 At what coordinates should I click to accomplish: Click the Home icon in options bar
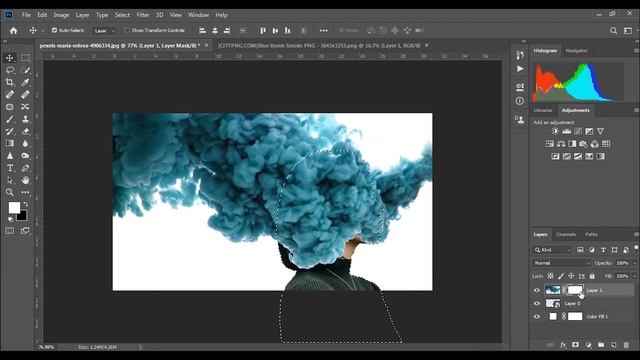coord(13,31)
